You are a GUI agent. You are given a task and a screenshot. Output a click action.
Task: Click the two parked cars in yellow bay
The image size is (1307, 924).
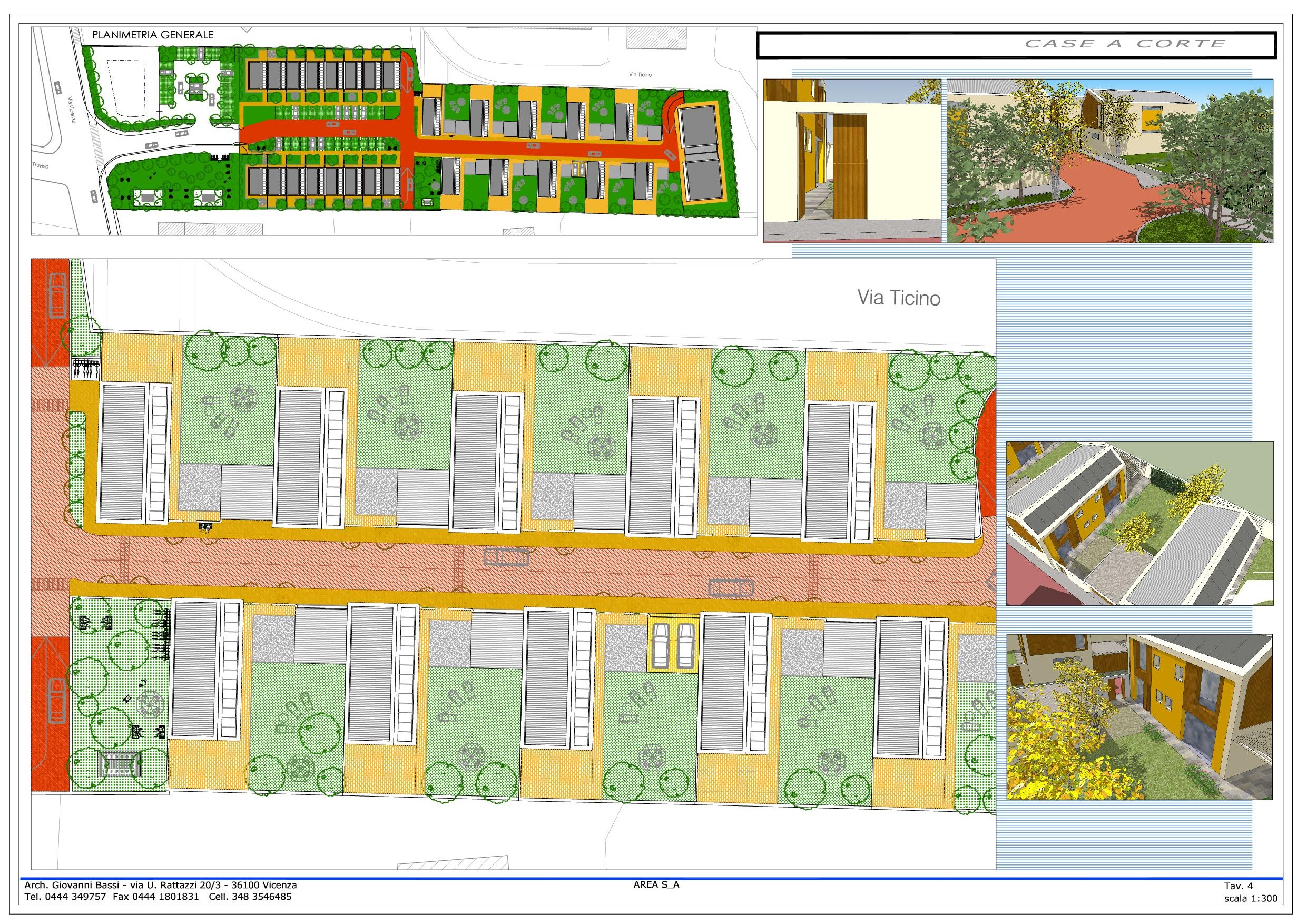672,645
